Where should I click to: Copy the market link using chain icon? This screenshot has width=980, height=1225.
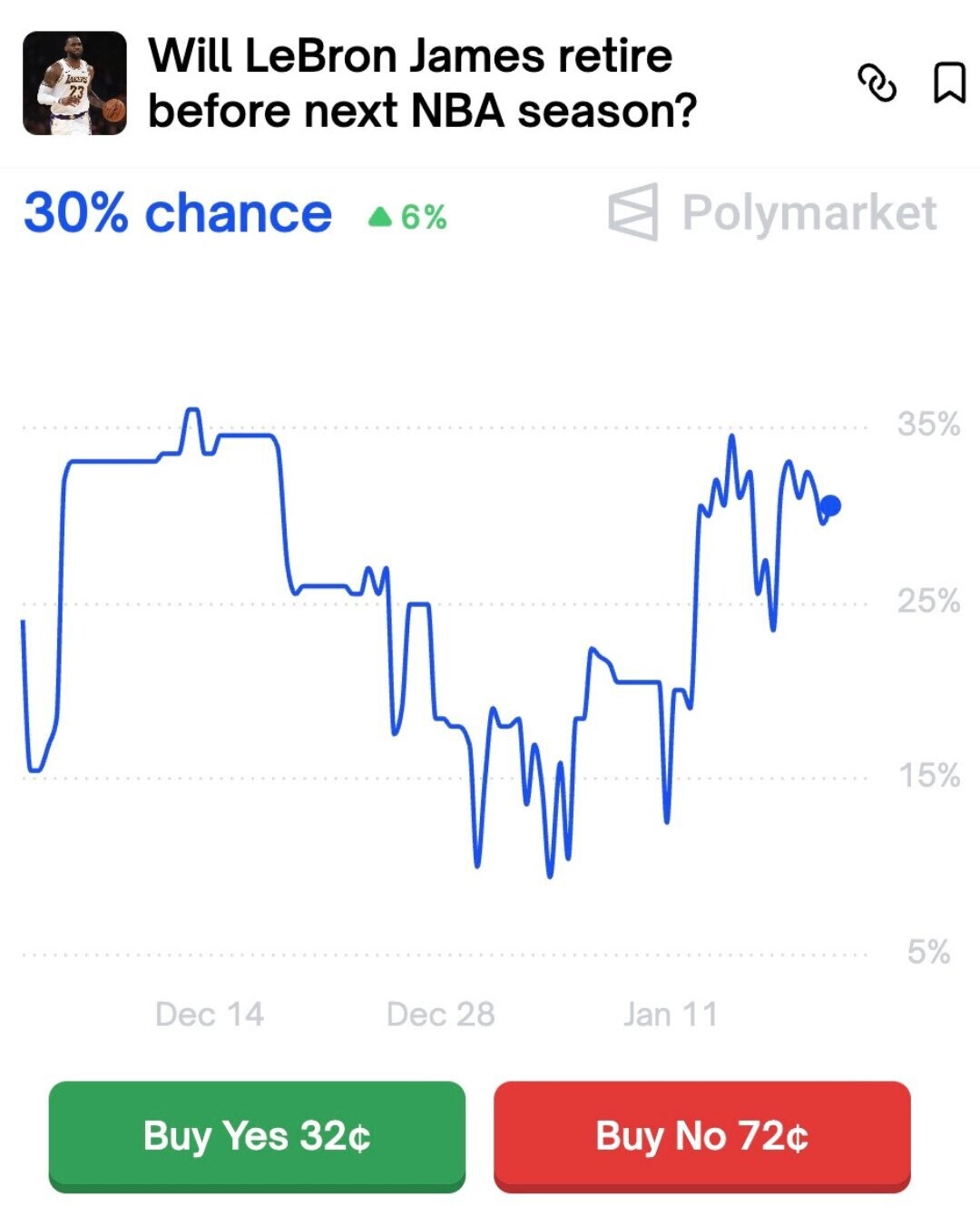click(877, 83)
